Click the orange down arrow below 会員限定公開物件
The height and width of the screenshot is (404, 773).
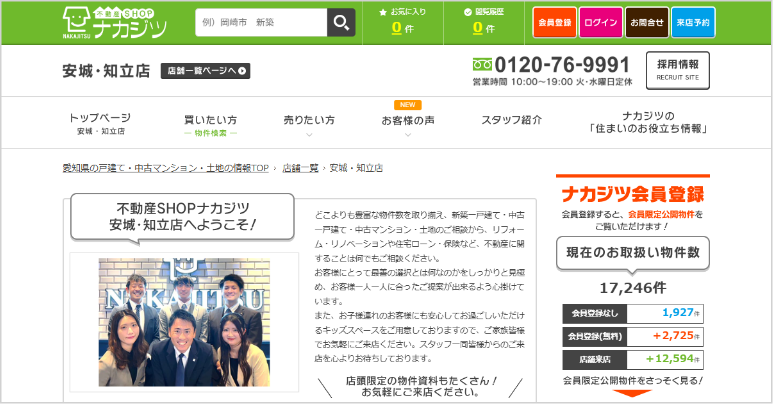[633, 393]
